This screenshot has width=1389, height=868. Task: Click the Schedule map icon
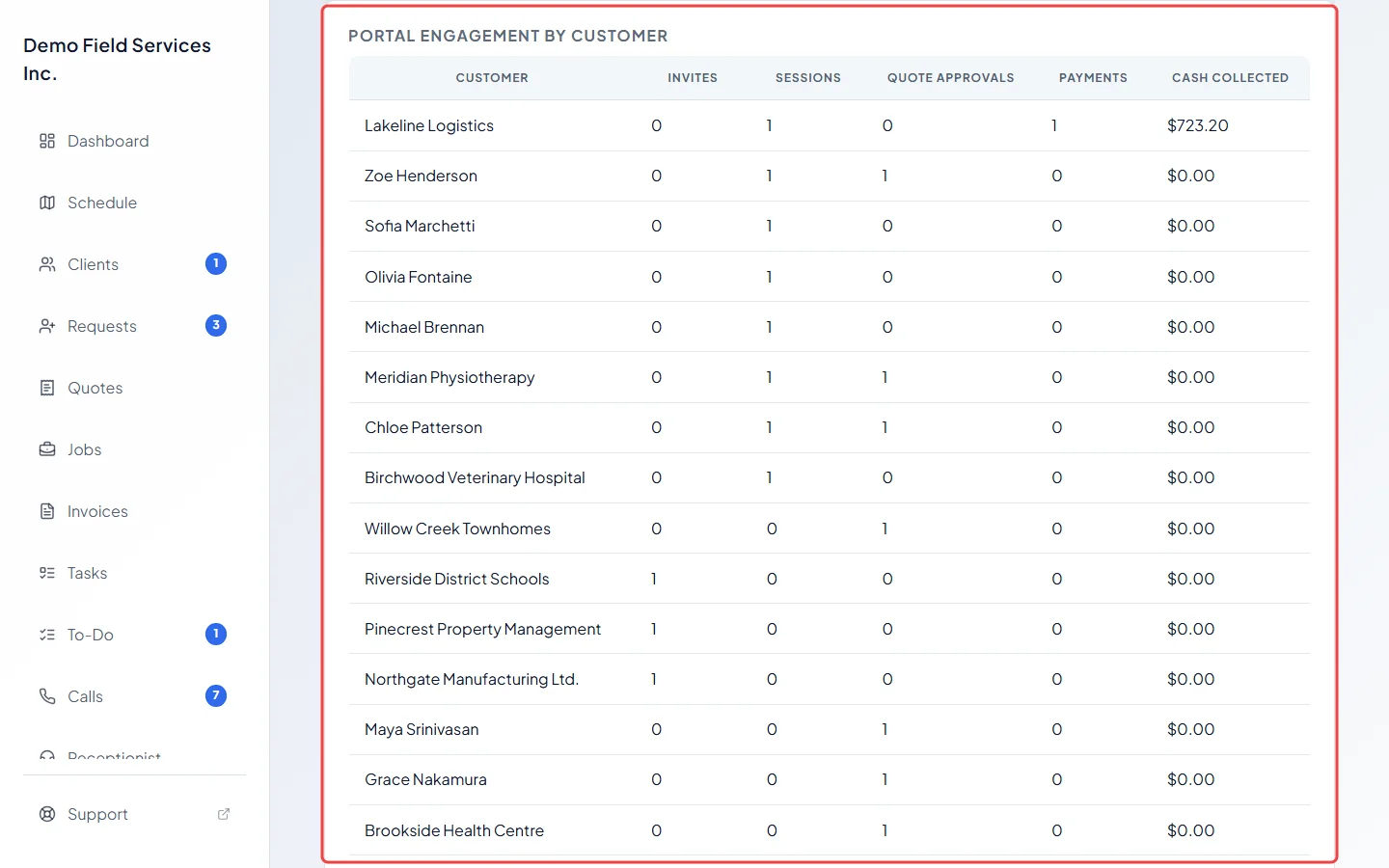click(x=47, y=203)
